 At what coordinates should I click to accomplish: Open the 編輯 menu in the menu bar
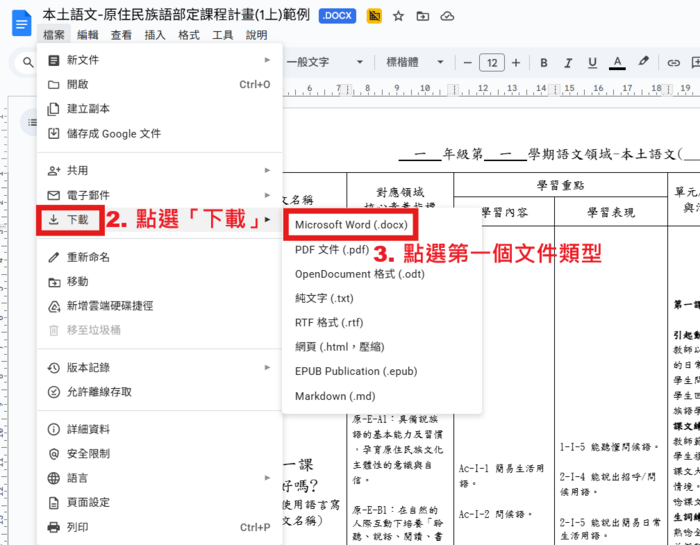tap(88, 35)
